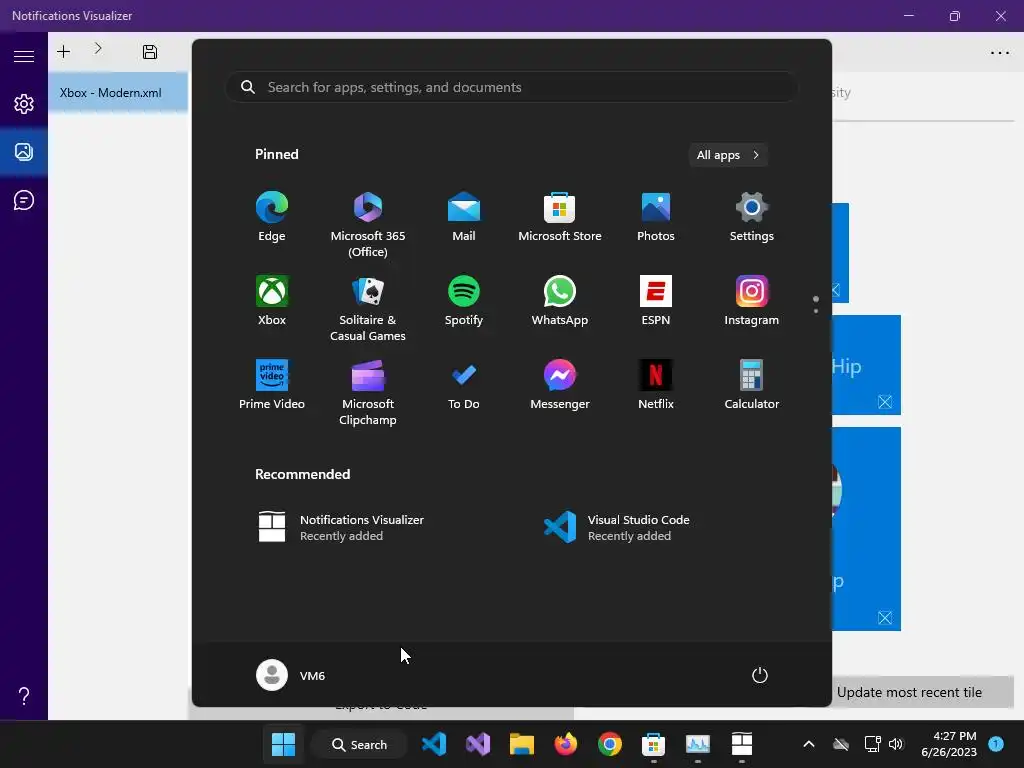The image size is (1024, 768).
Task: Open Messenger pinned app
Action: click(560, 385)
